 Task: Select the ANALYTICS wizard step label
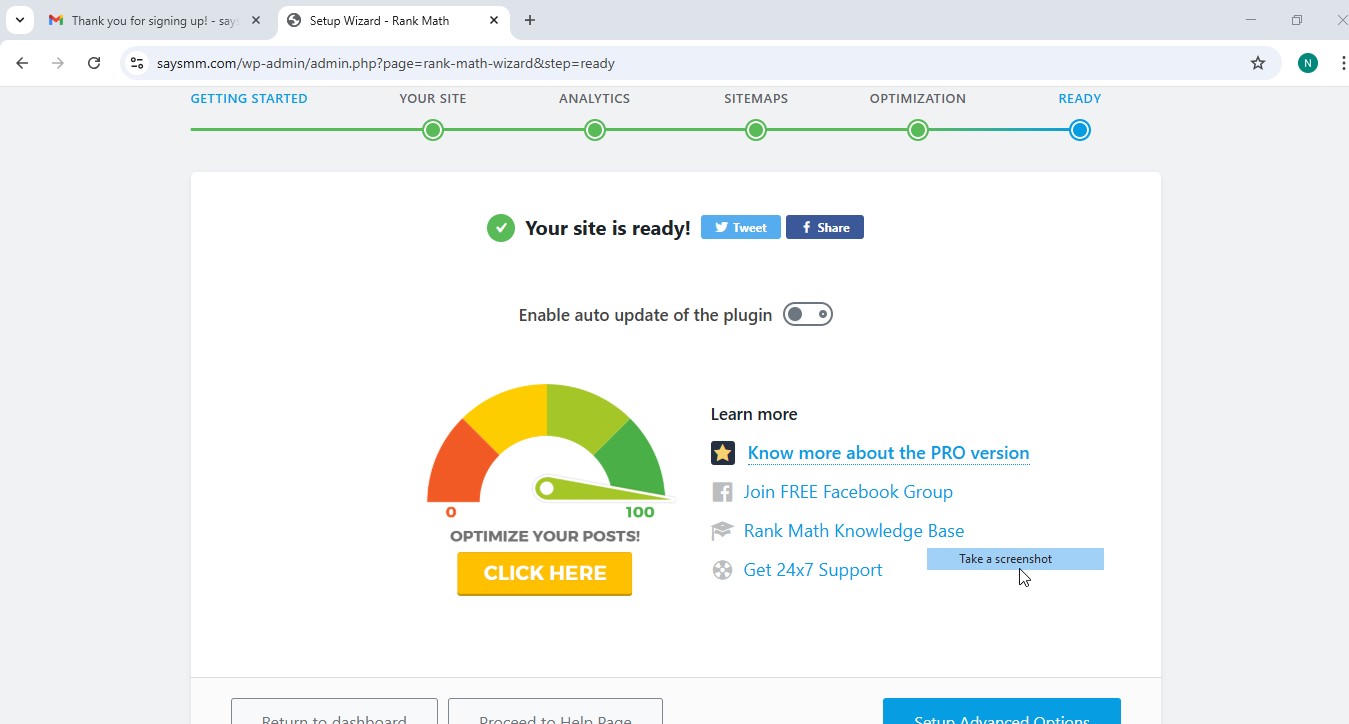coord(594,98)
